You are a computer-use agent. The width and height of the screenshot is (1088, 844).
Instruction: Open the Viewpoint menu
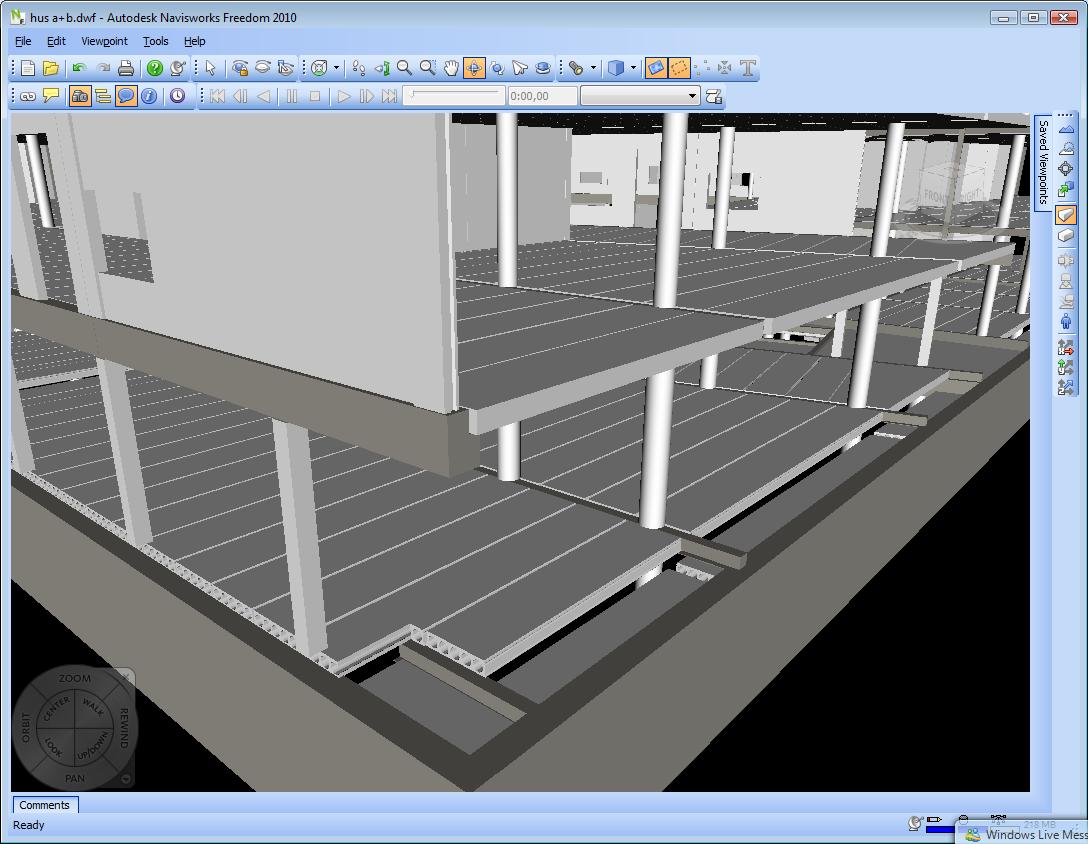click(x=104, y=41)
